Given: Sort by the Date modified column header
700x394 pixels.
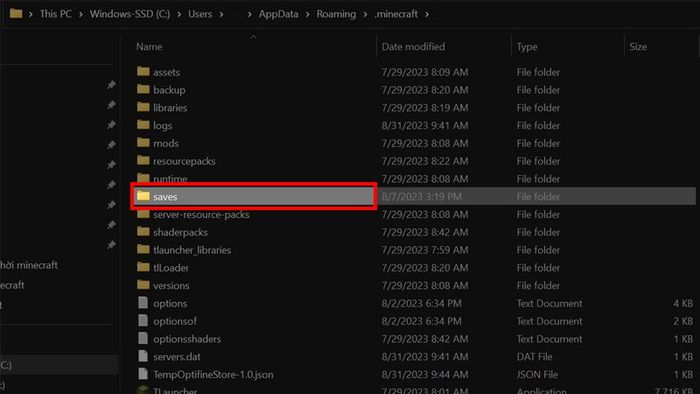Looking at the screenshot, I should 413,46.
